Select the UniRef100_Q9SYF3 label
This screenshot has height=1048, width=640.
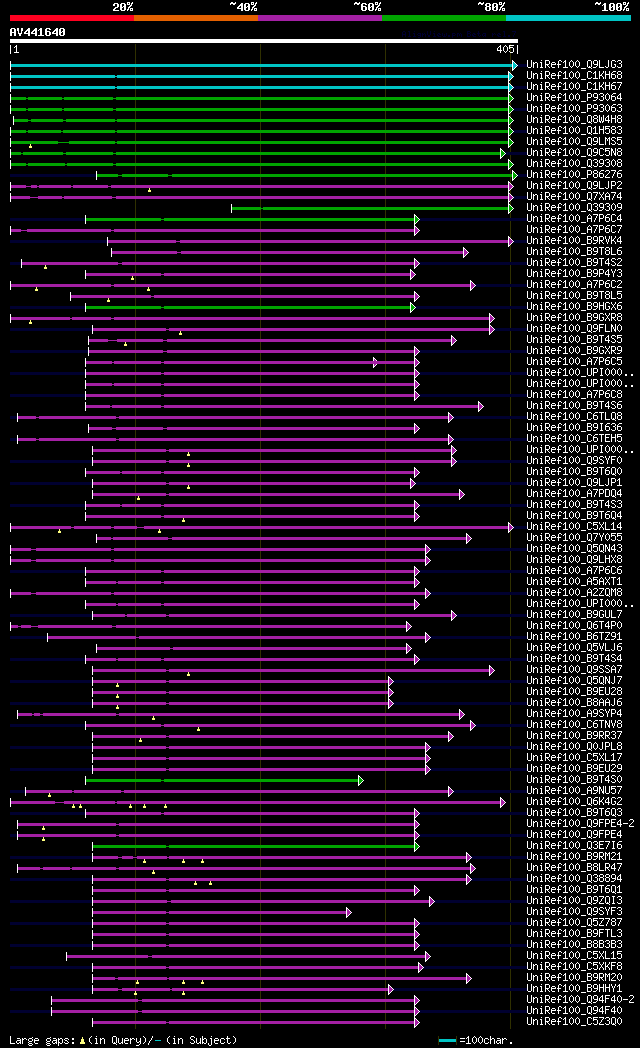(574, 913)
